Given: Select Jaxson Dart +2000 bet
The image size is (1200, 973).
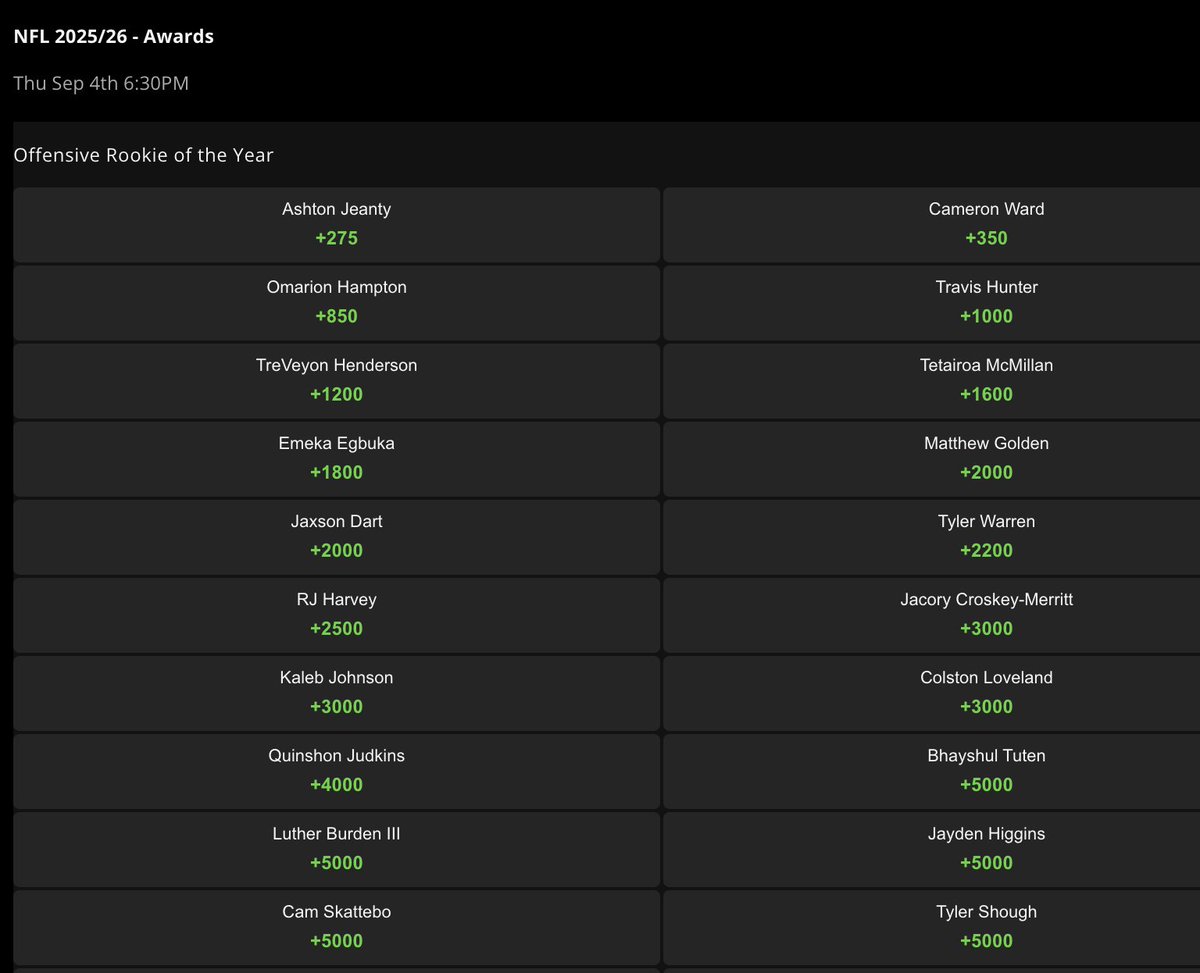Looking at the screenshot, I should point(336,536).
